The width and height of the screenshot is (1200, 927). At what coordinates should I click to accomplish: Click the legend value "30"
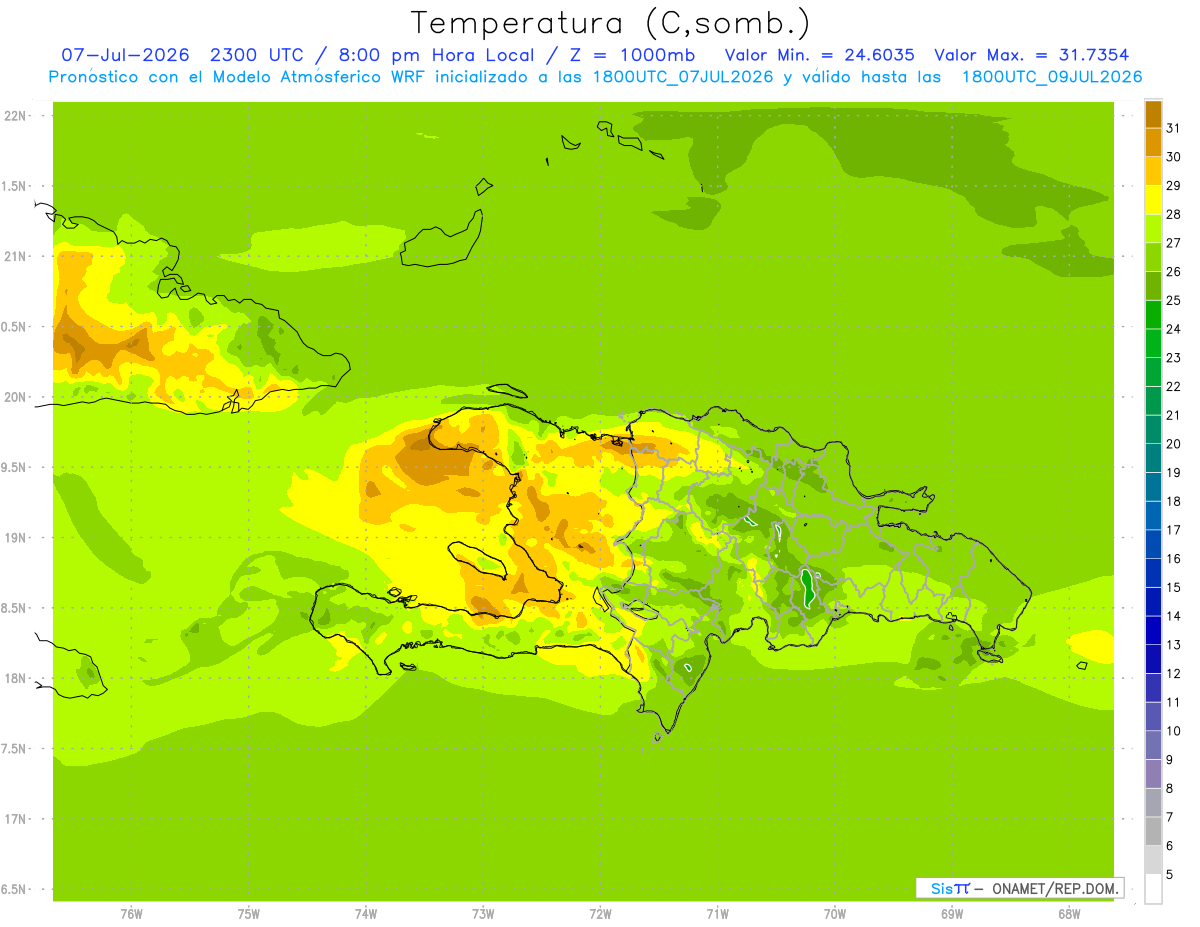(1174, 157)
